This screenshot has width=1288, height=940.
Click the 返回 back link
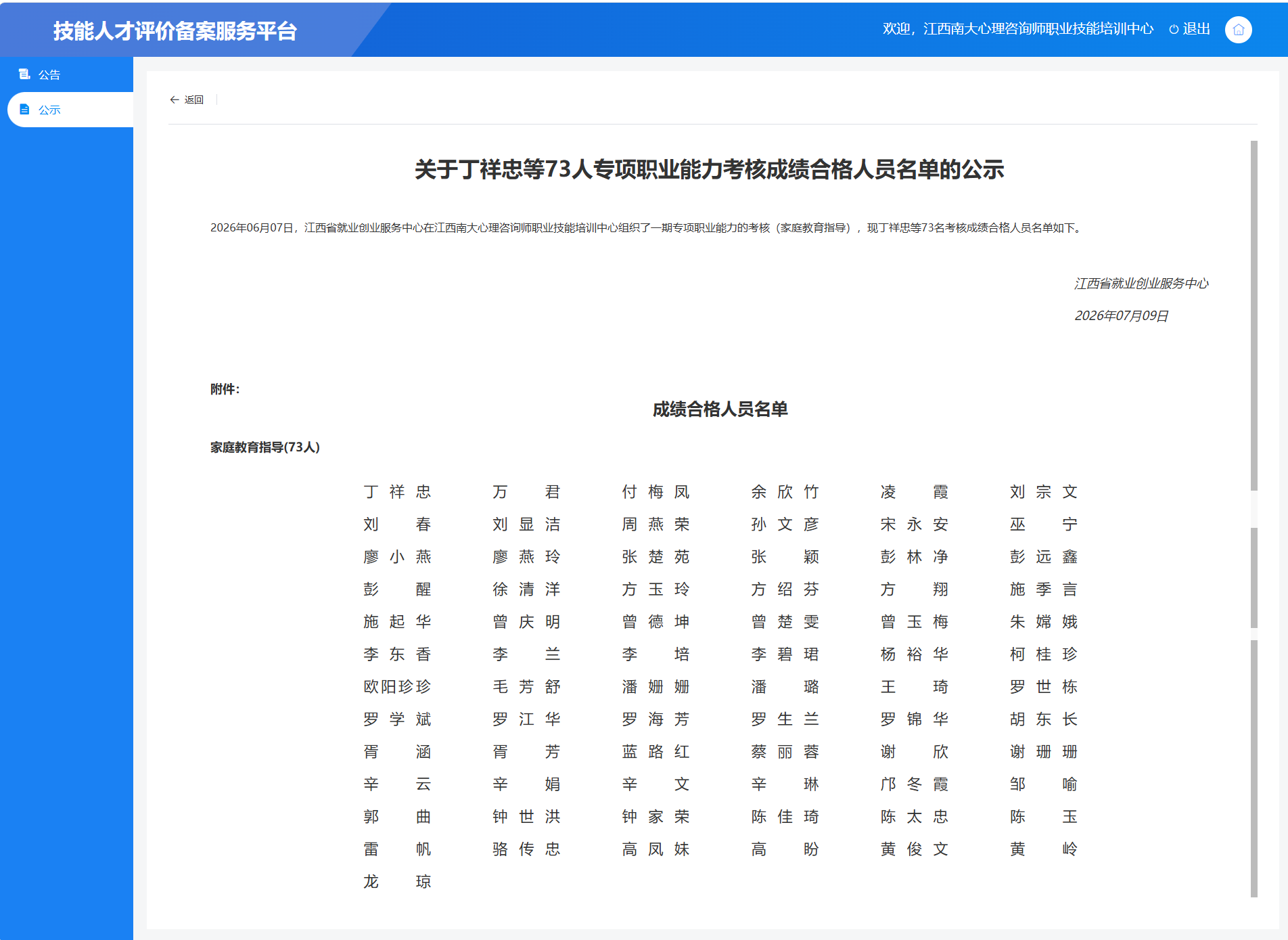pyautogui.click(x=187, y=99)
